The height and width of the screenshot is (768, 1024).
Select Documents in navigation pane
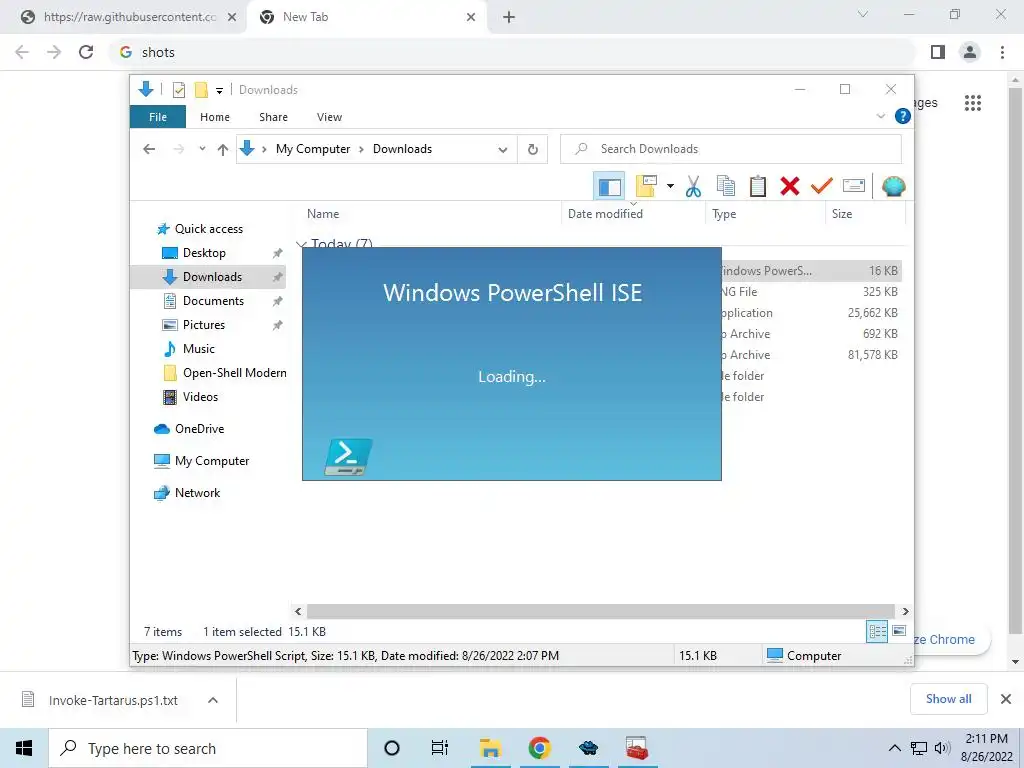click(x=213, y=301)
